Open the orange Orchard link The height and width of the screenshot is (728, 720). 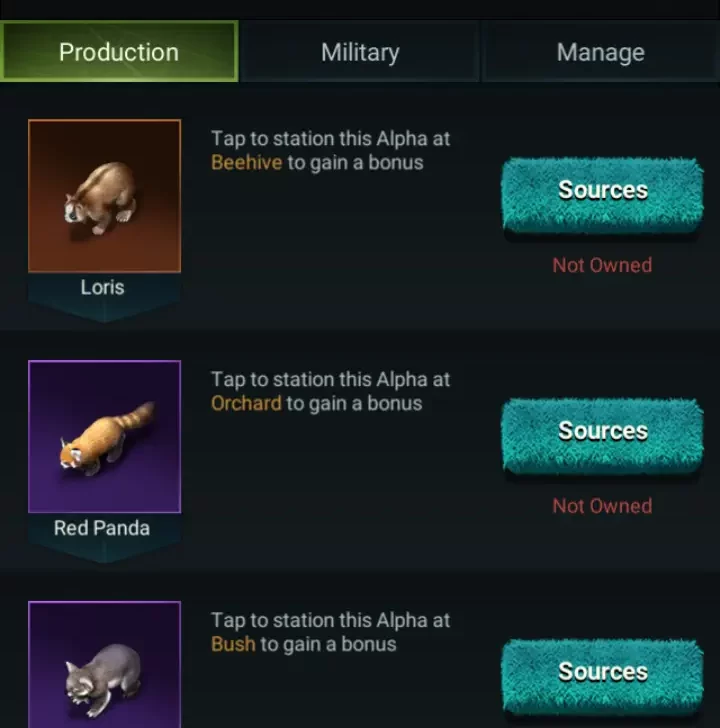pyautogui.click(x=246, y=404)
